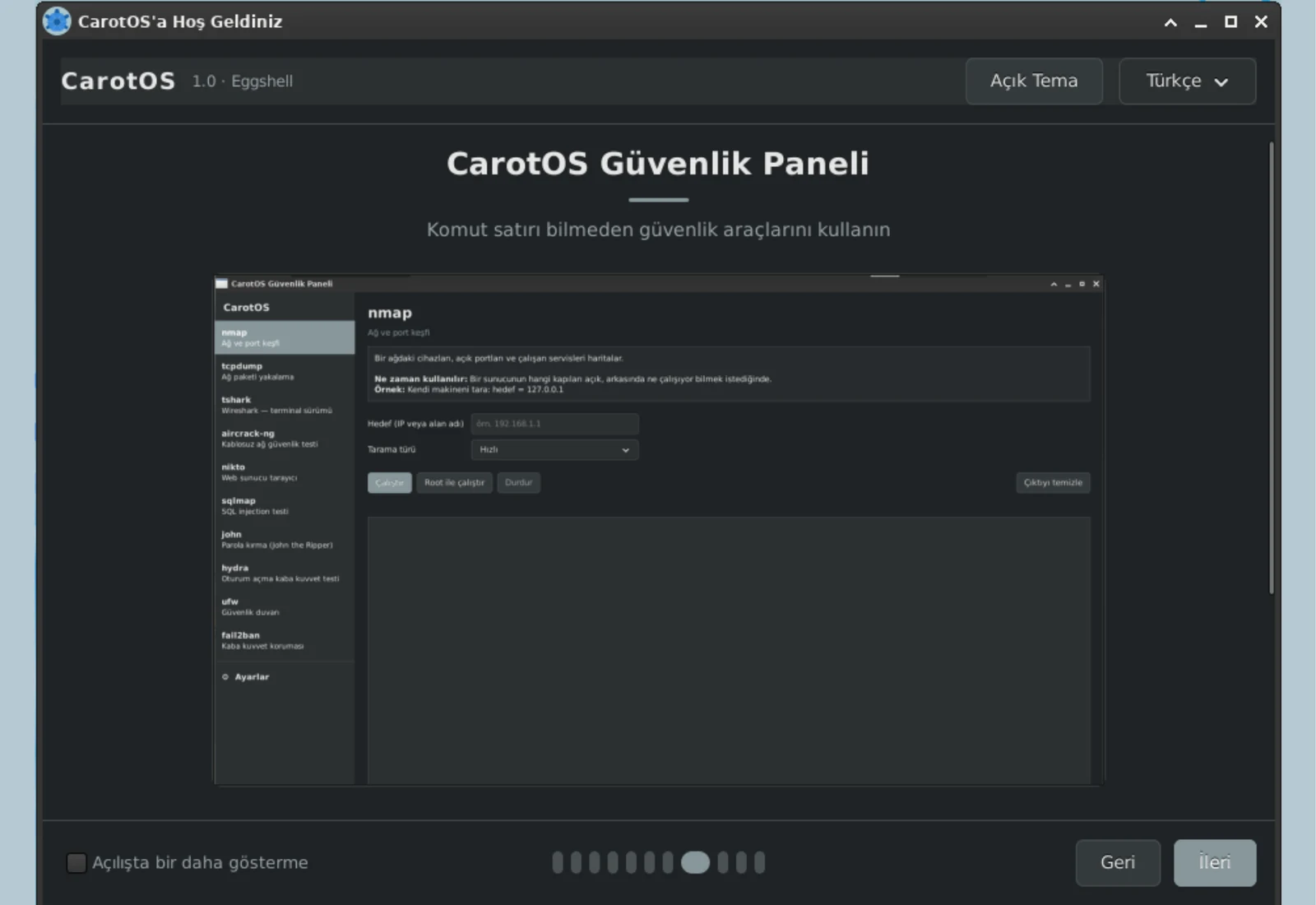The width and height of the screenshot is (1316, 905).
Task: Click the "CarotOS'a Hoş Geldiniz" window title
Action: point(180,21)
